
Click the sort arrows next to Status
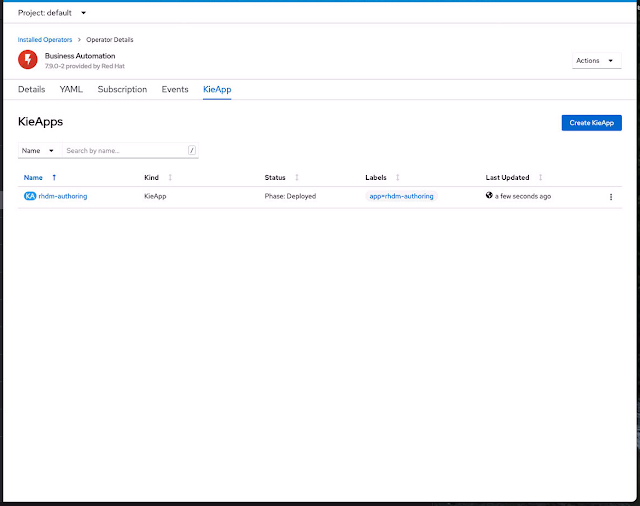coord(297,177)
